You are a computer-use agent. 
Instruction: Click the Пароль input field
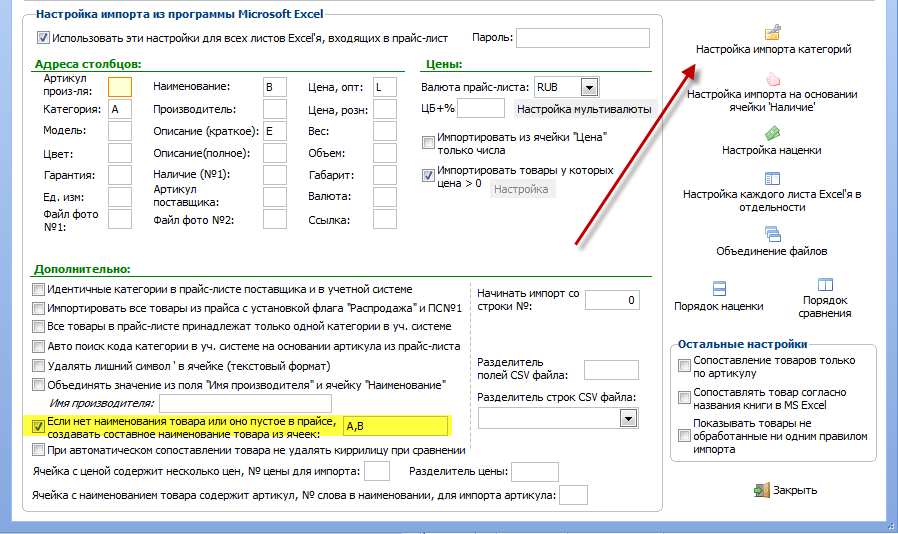[x=583, y=38]
